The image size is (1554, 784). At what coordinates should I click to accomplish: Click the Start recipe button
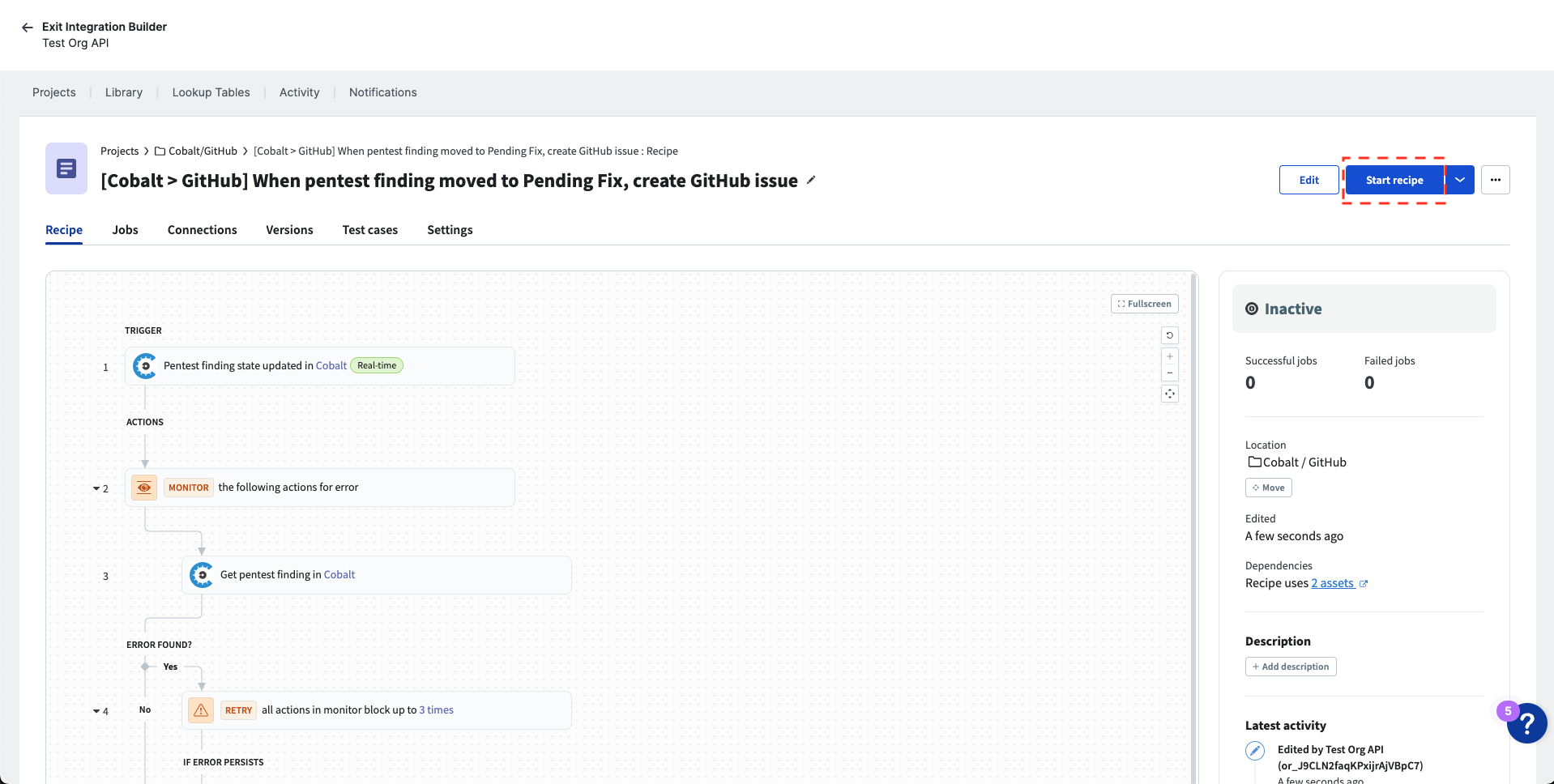1394,180
